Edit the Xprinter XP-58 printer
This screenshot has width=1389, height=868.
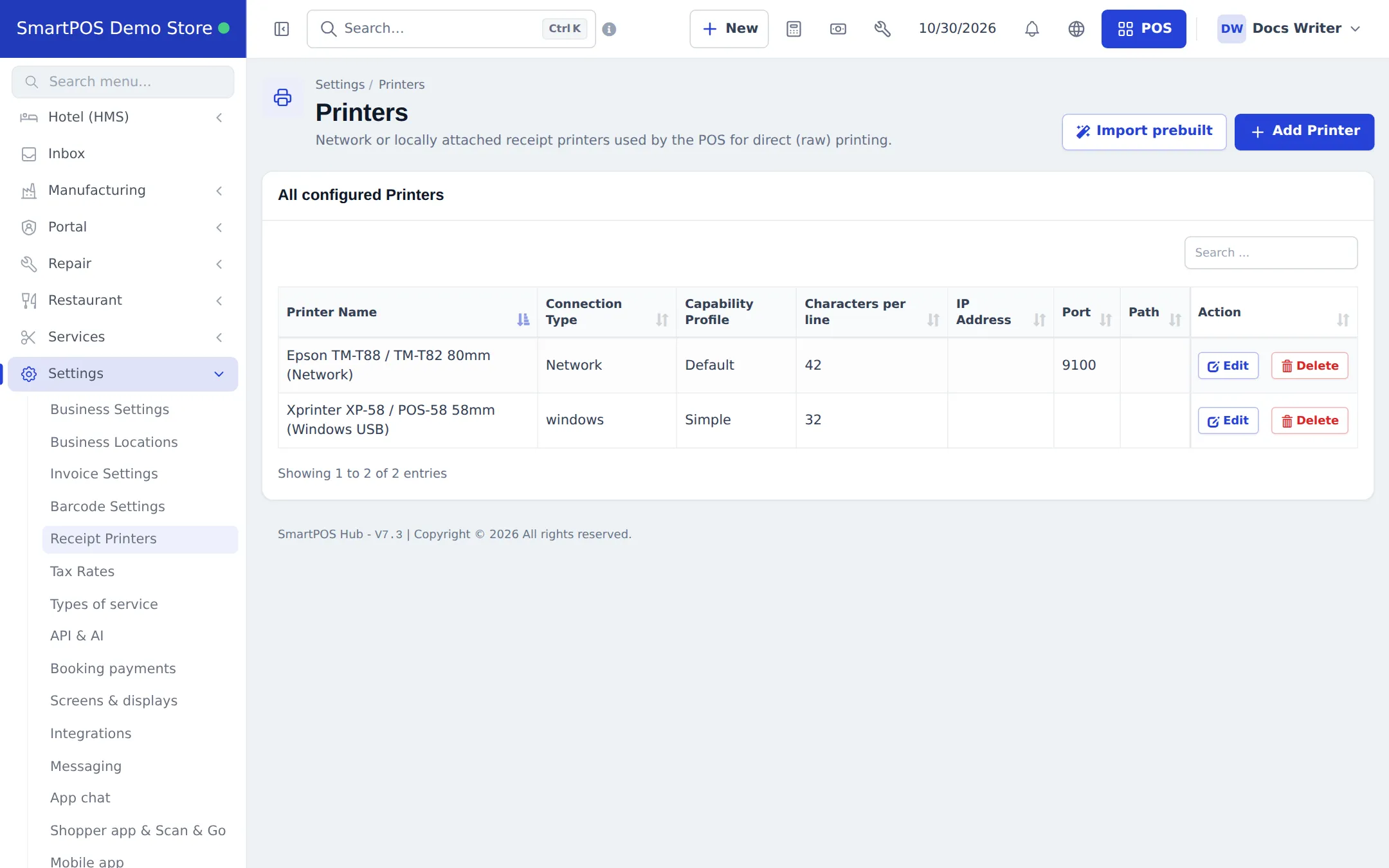point(1228,420)
